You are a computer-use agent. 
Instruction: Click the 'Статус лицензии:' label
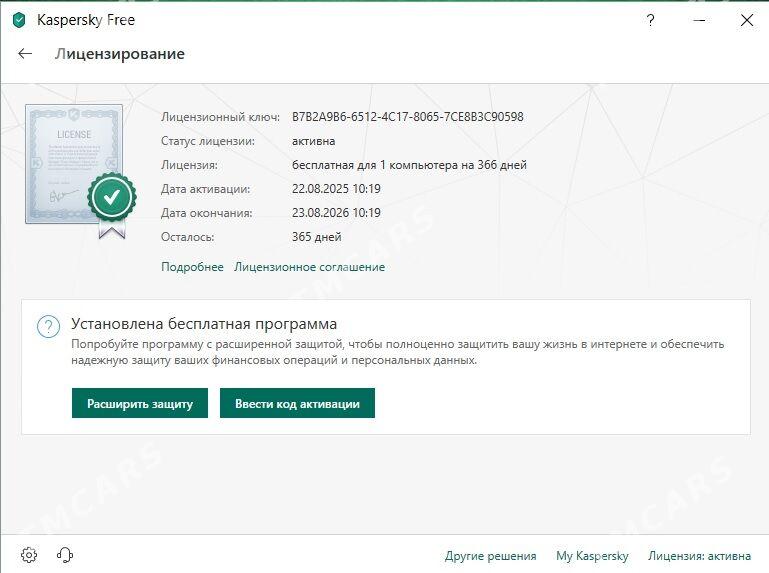pos(208,141)
